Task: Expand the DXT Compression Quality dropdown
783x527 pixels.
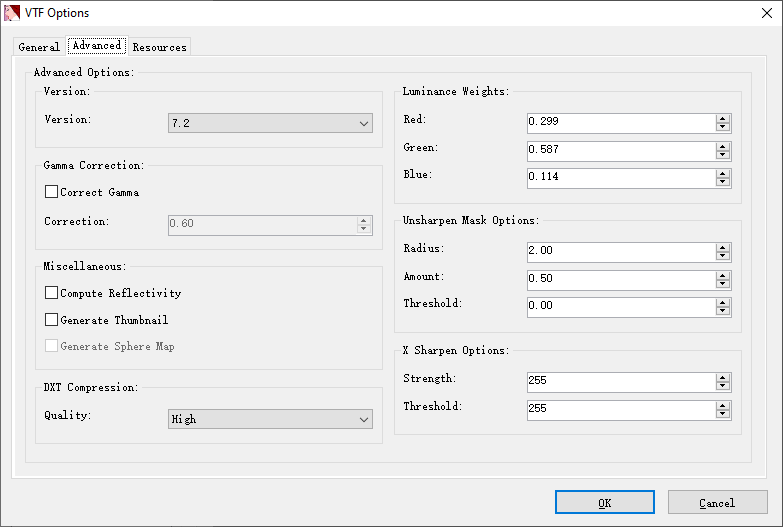Action: pyautogui.click(x=270, y=419)
